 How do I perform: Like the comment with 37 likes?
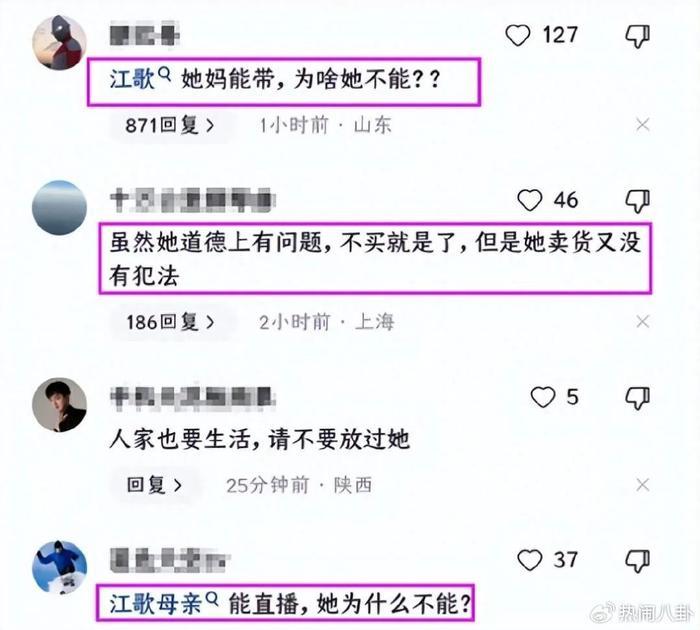coord(529,560)
